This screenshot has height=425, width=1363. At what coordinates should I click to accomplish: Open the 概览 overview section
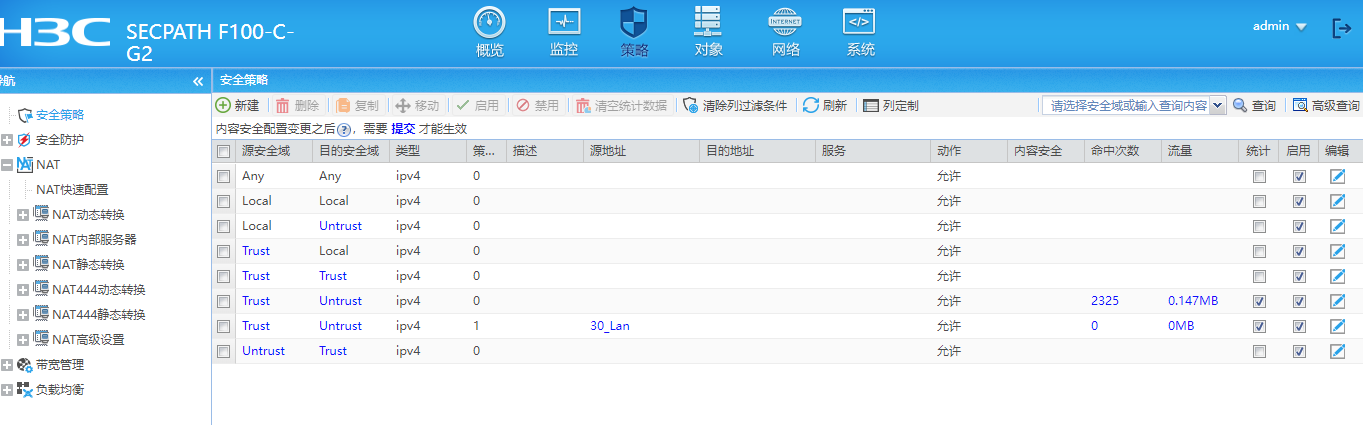pos(489,31)
